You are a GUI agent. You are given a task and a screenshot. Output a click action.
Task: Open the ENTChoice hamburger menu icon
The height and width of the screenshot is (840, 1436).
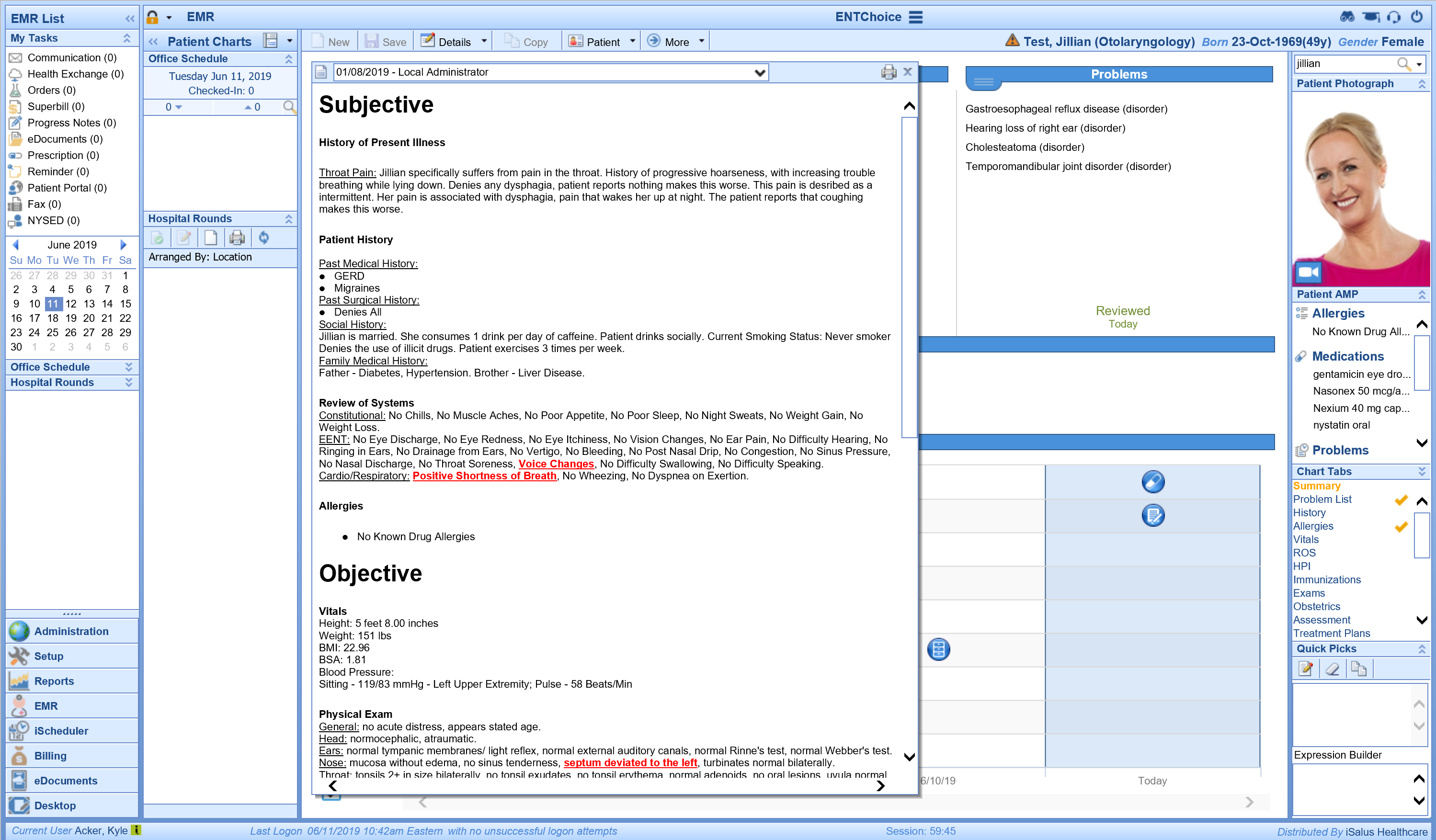(915, 17)
